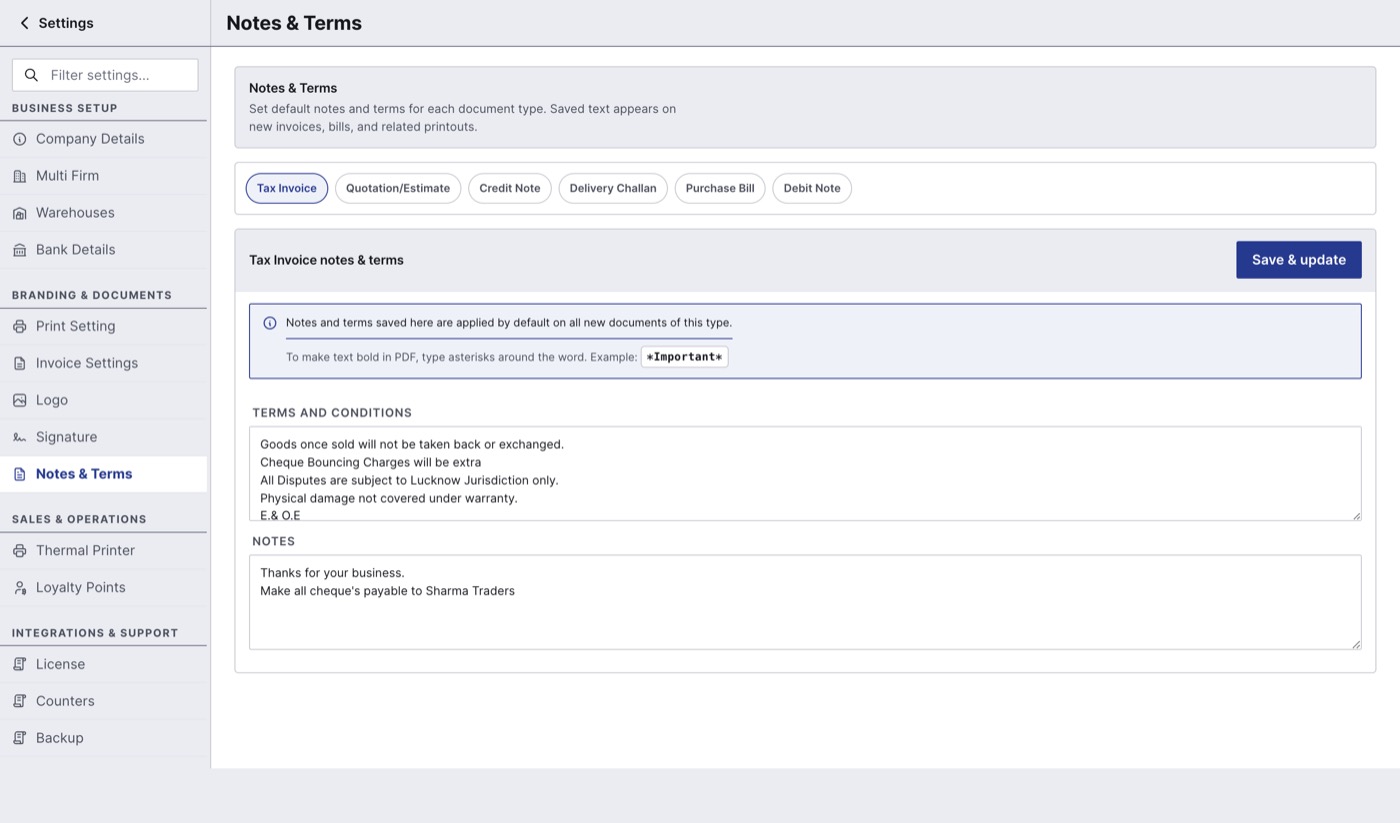Viewport: 1400px width, 823px height.
Task: Click the Logo image icon
Action: pos(19,400)
